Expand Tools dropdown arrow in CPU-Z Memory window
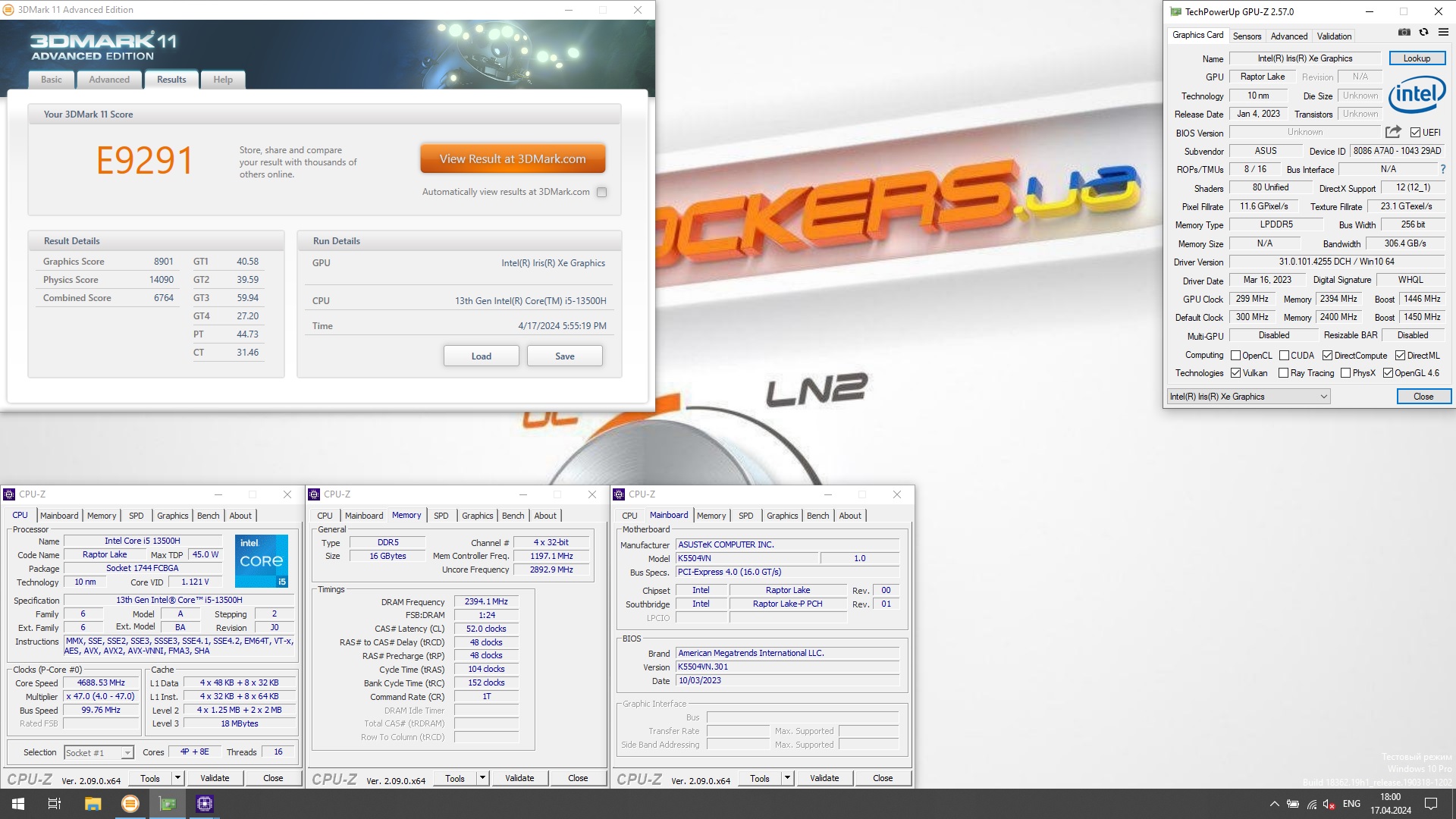The image size is (1456, 819). point(482,778)
